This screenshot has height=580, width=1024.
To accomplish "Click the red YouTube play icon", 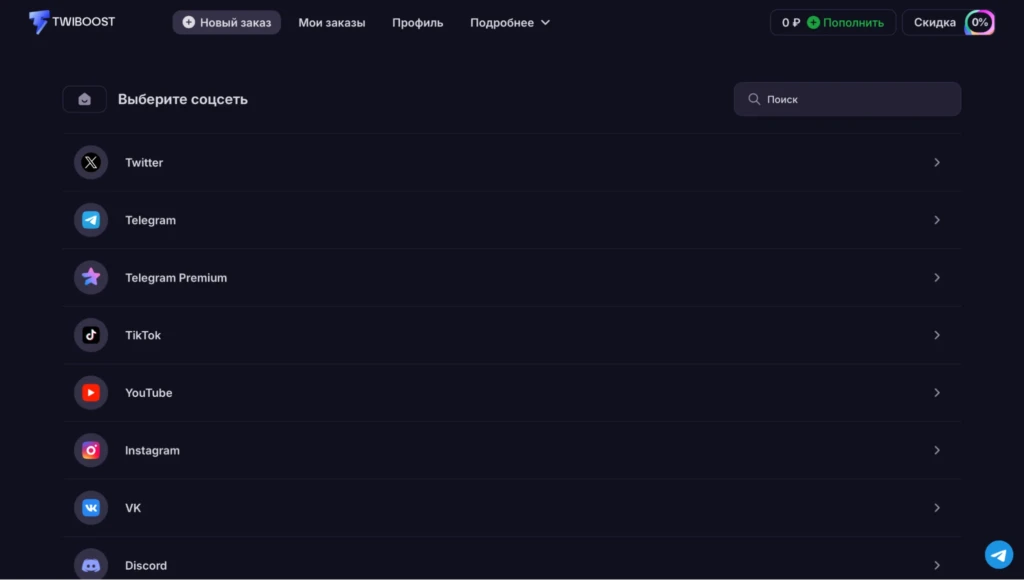I will click(91, 393).
